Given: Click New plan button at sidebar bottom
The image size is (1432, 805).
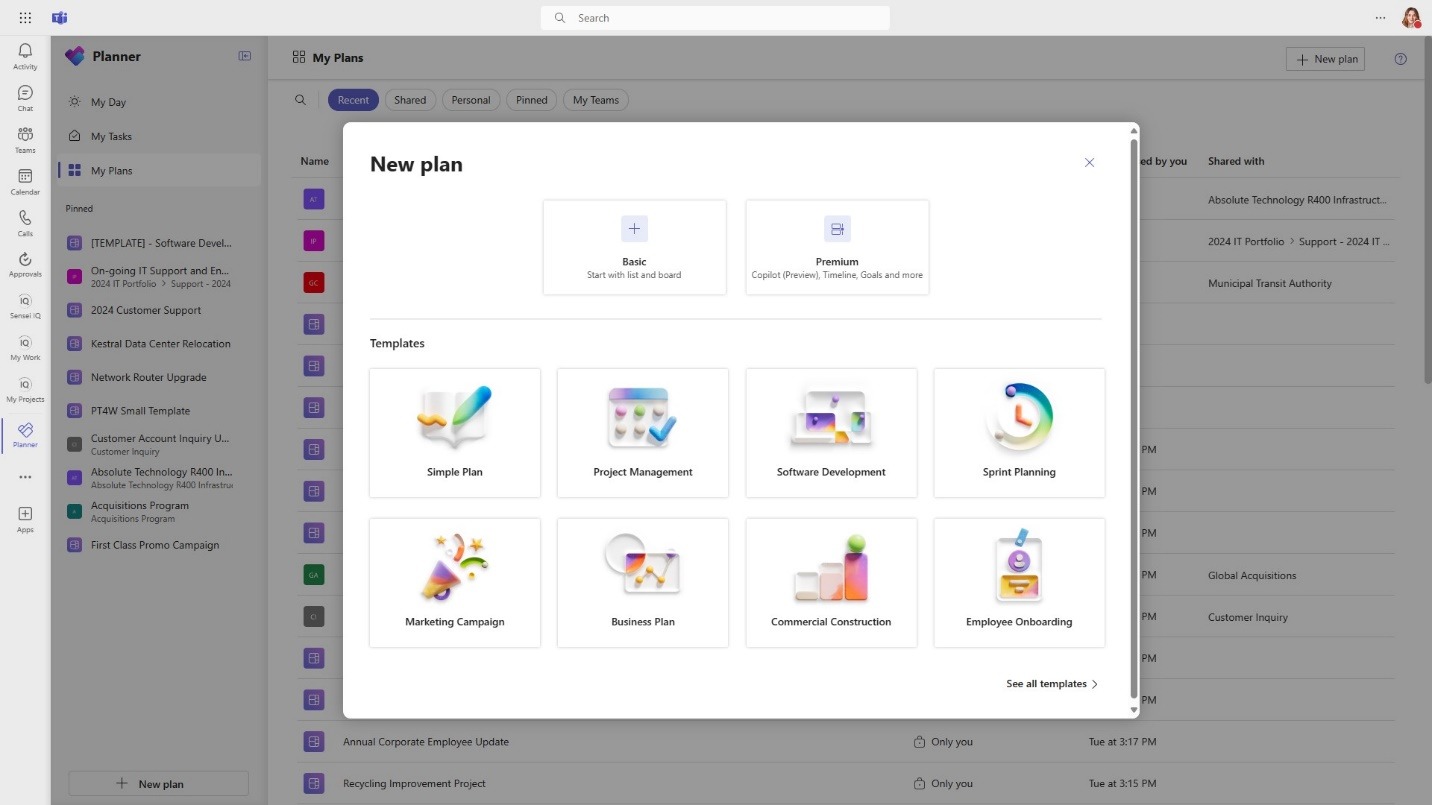Looking at the screenshot, I should click(158, 784).
